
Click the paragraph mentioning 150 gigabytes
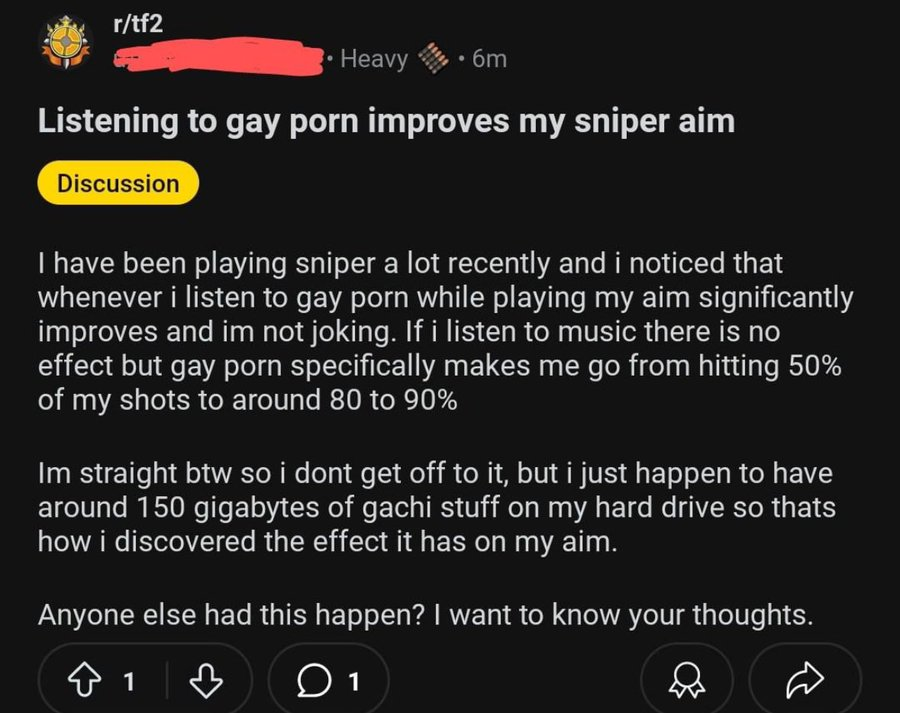tap(437, 507)
